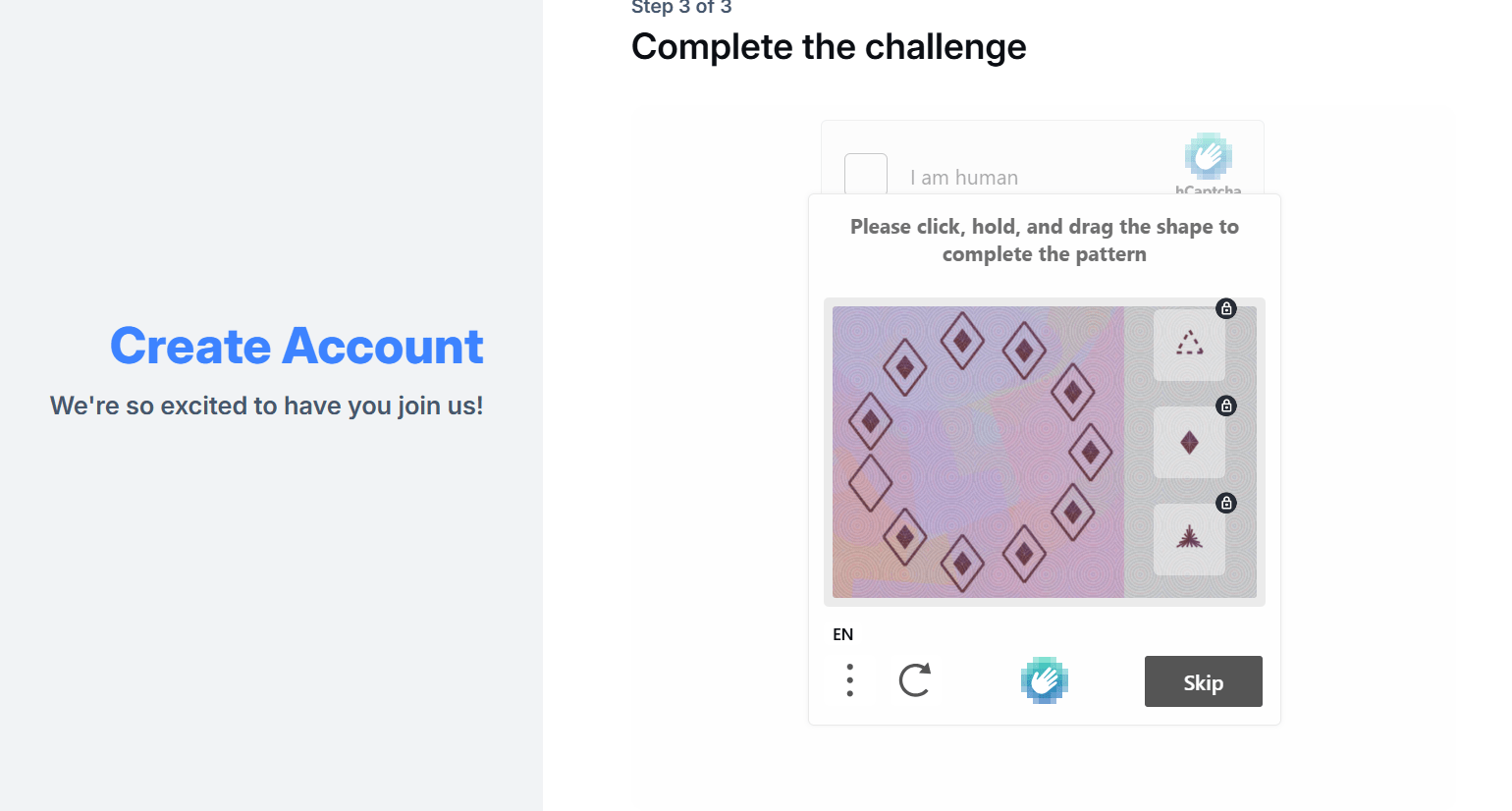Click the "I am human" label text
The image size is (1512, 811).
pos(965,178)
